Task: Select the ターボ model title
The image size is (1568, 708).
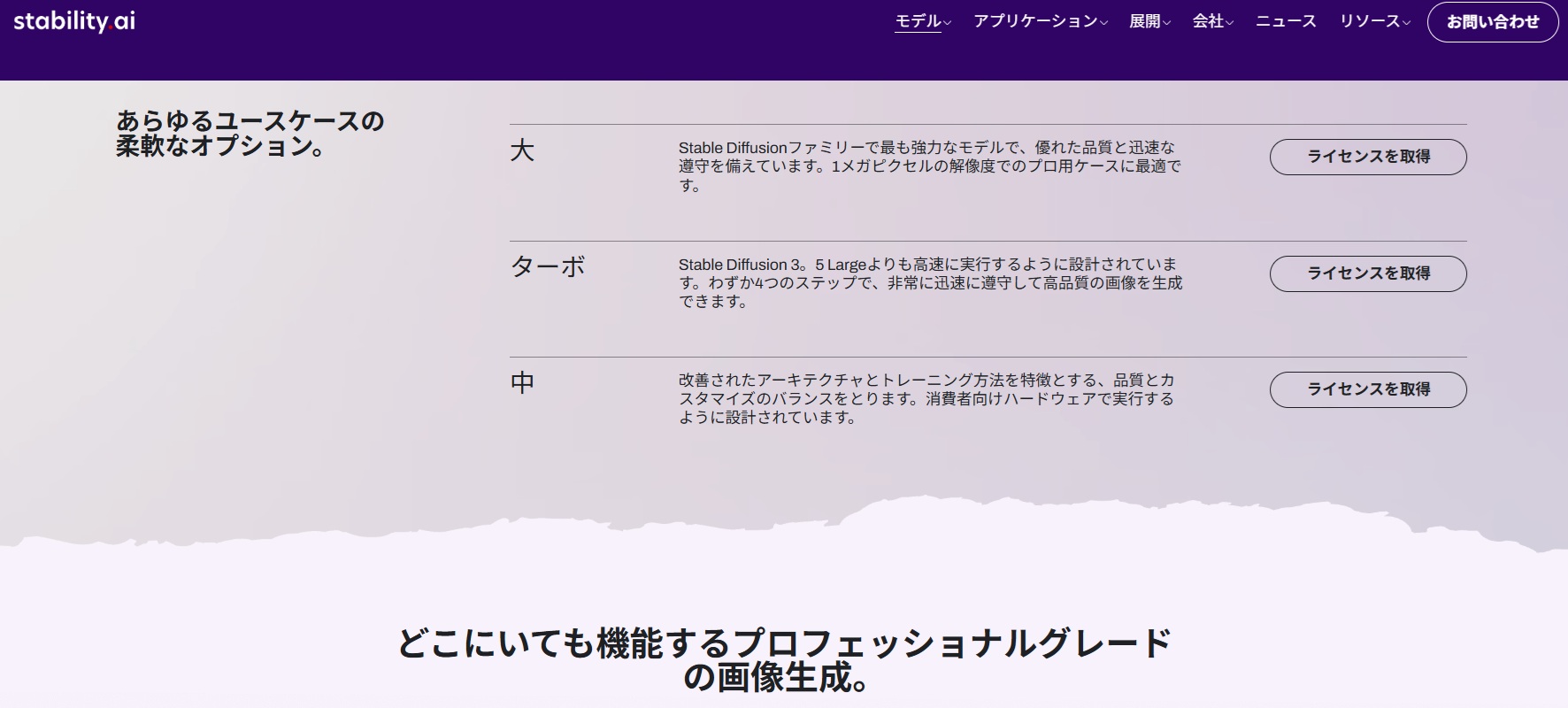Action: [x=548, y=266]
